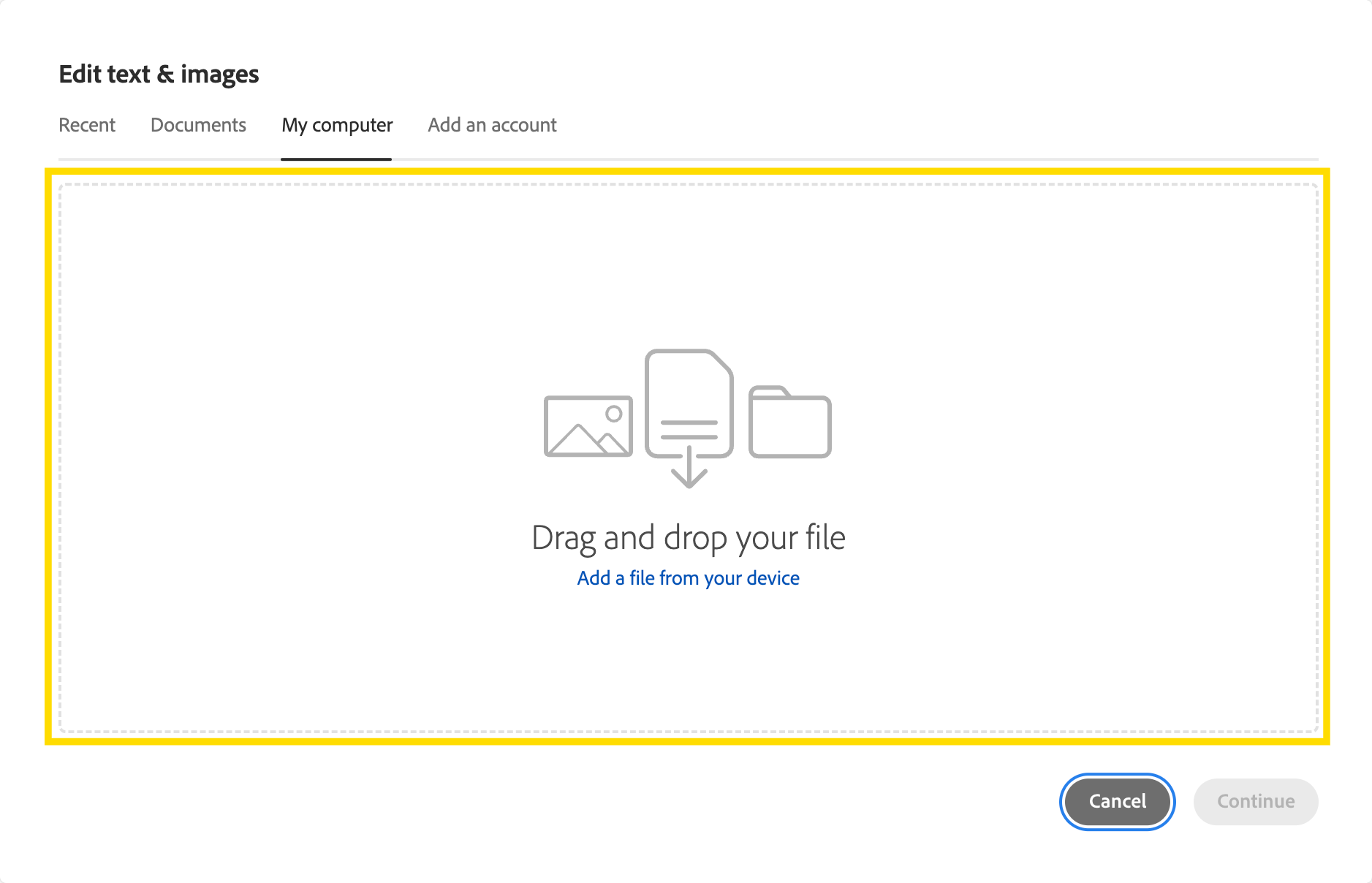Click the Drag and drop your file text
This screenshot has width=1372, height=883.
click(689, 538)
